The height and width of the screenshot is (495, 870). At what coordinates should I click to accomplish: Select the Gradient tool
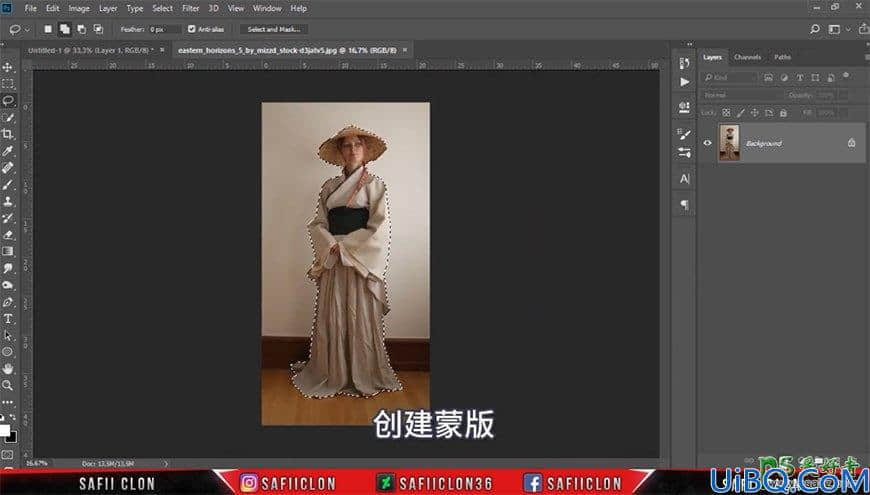[8, 251]
